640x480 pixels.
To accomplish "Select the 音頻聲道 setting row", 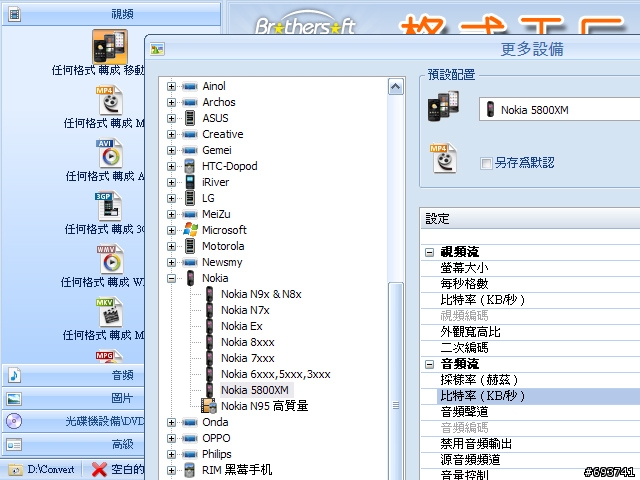I will point(530,412).
